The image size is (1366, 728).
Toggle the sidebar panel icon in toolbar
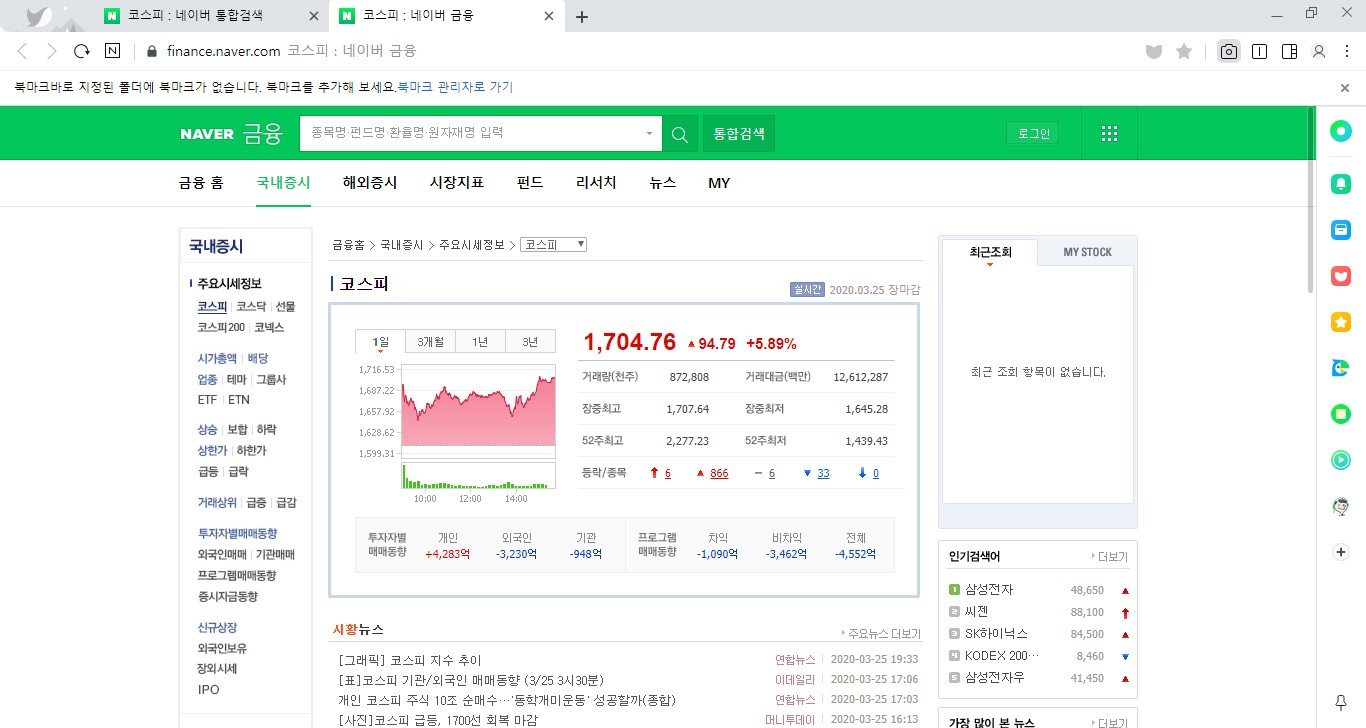1259,51
